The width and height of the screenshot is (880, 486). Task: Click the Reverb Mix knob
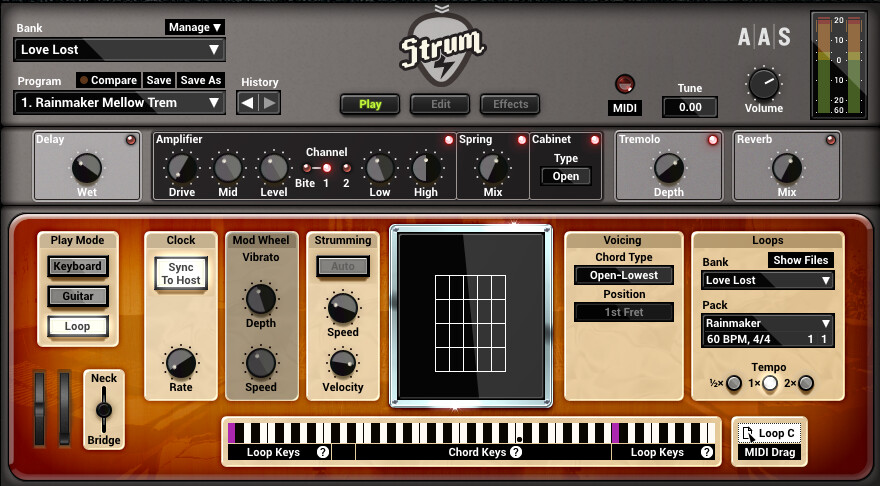[787, 167]
